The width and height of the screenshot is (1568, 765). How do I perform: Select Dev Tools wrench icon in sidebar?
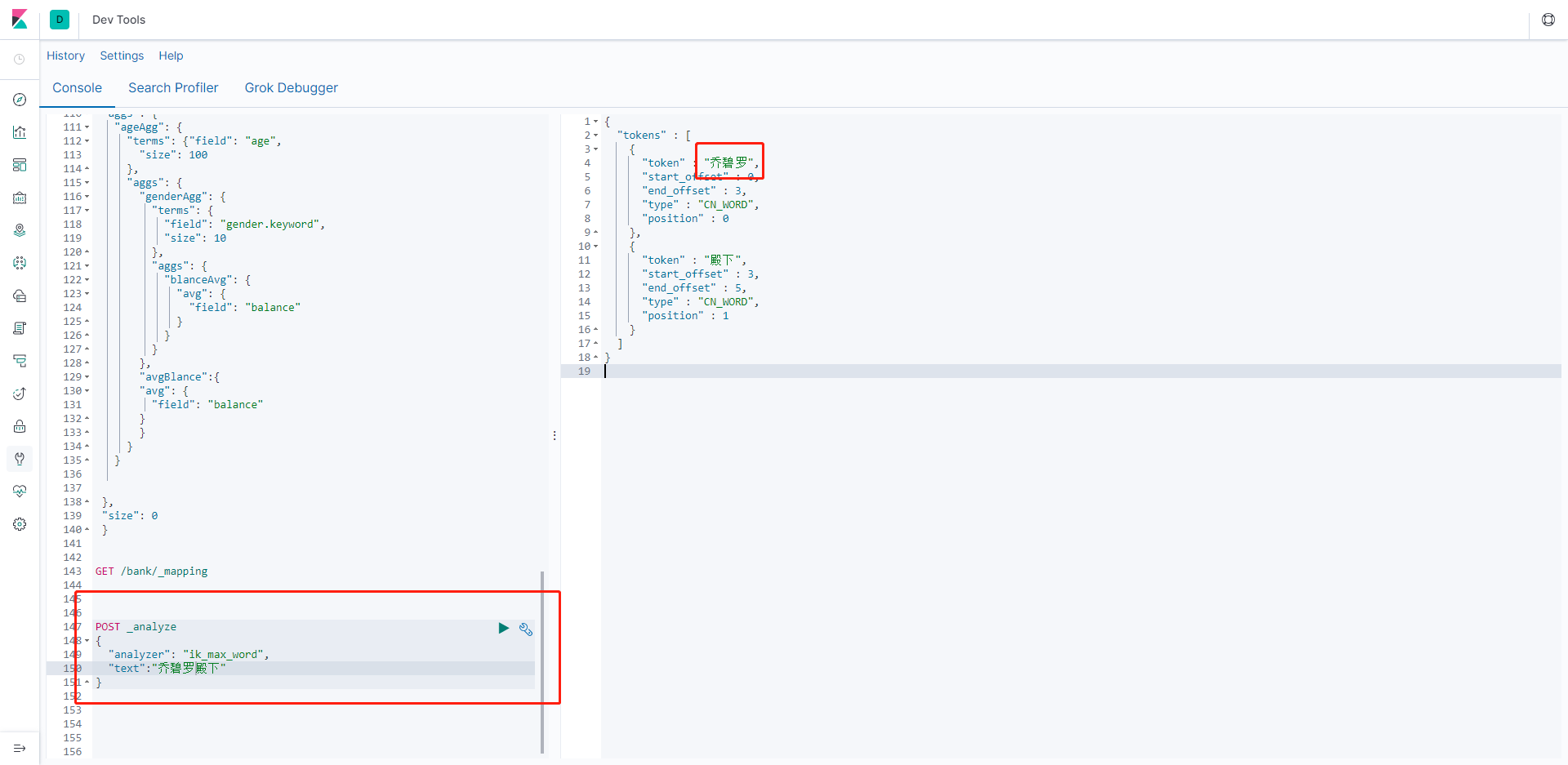20,459
